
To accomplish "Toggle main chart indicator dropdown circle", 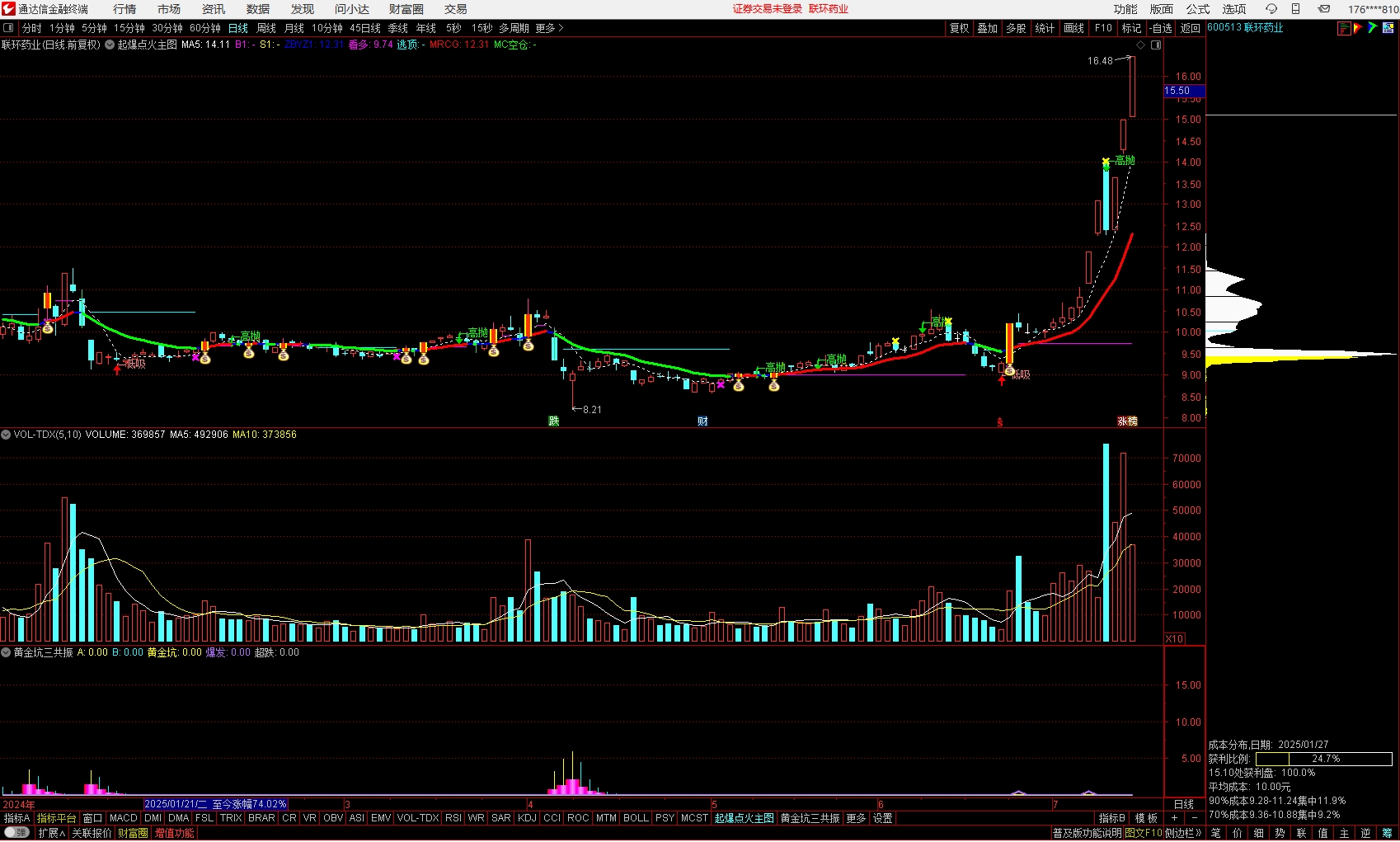I will click(110, 45).
